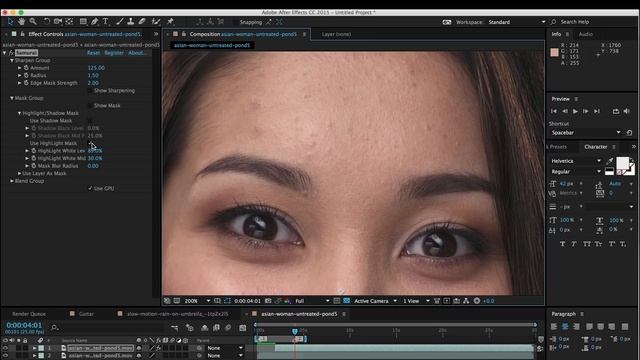The height and width of the screenshot is (360, 640).
Task: Click the Highlight White Mid value 30.0%
Action: point(95,158)
